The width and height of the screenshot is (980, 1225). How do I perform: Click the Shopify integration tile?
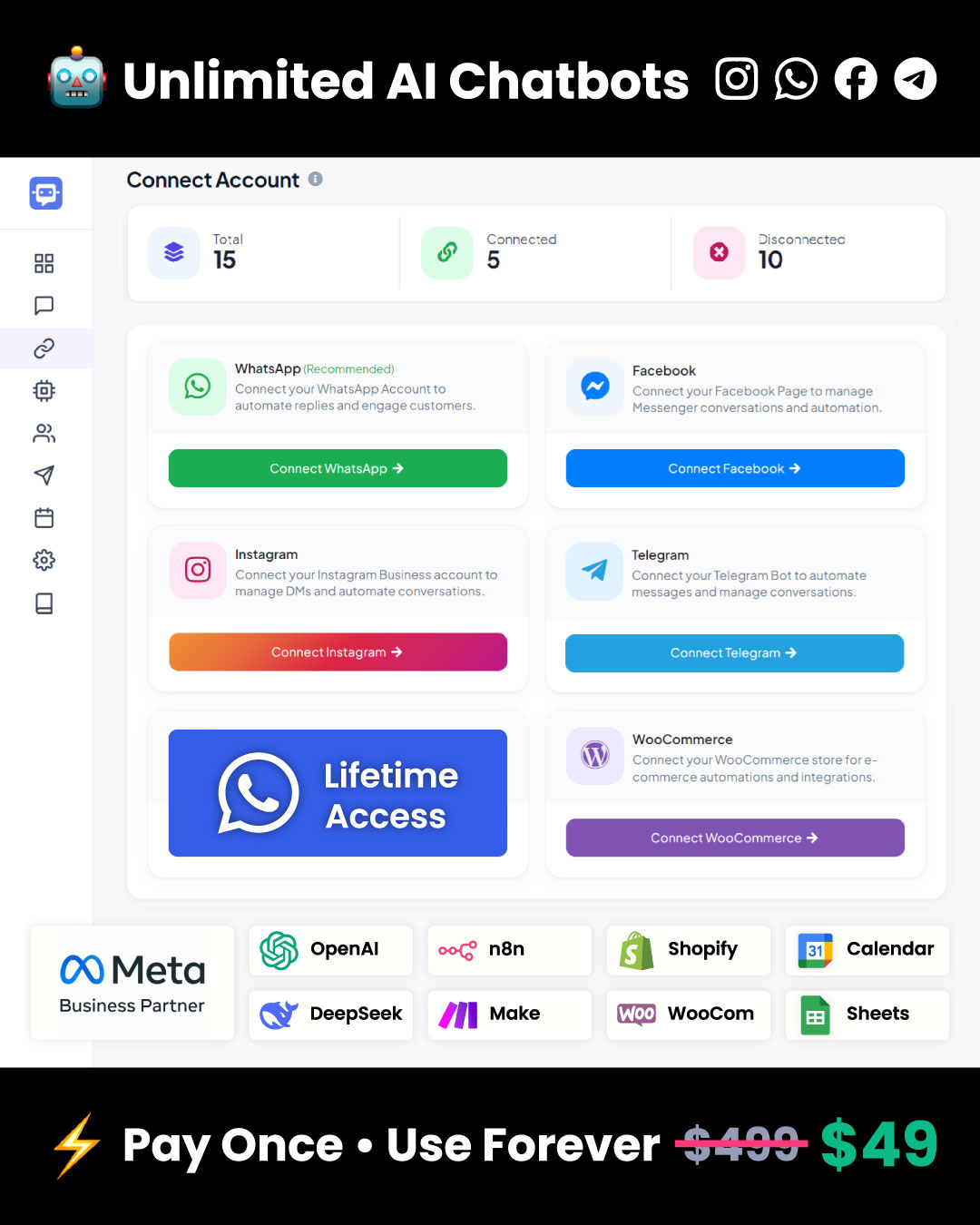tap(689, 950)
